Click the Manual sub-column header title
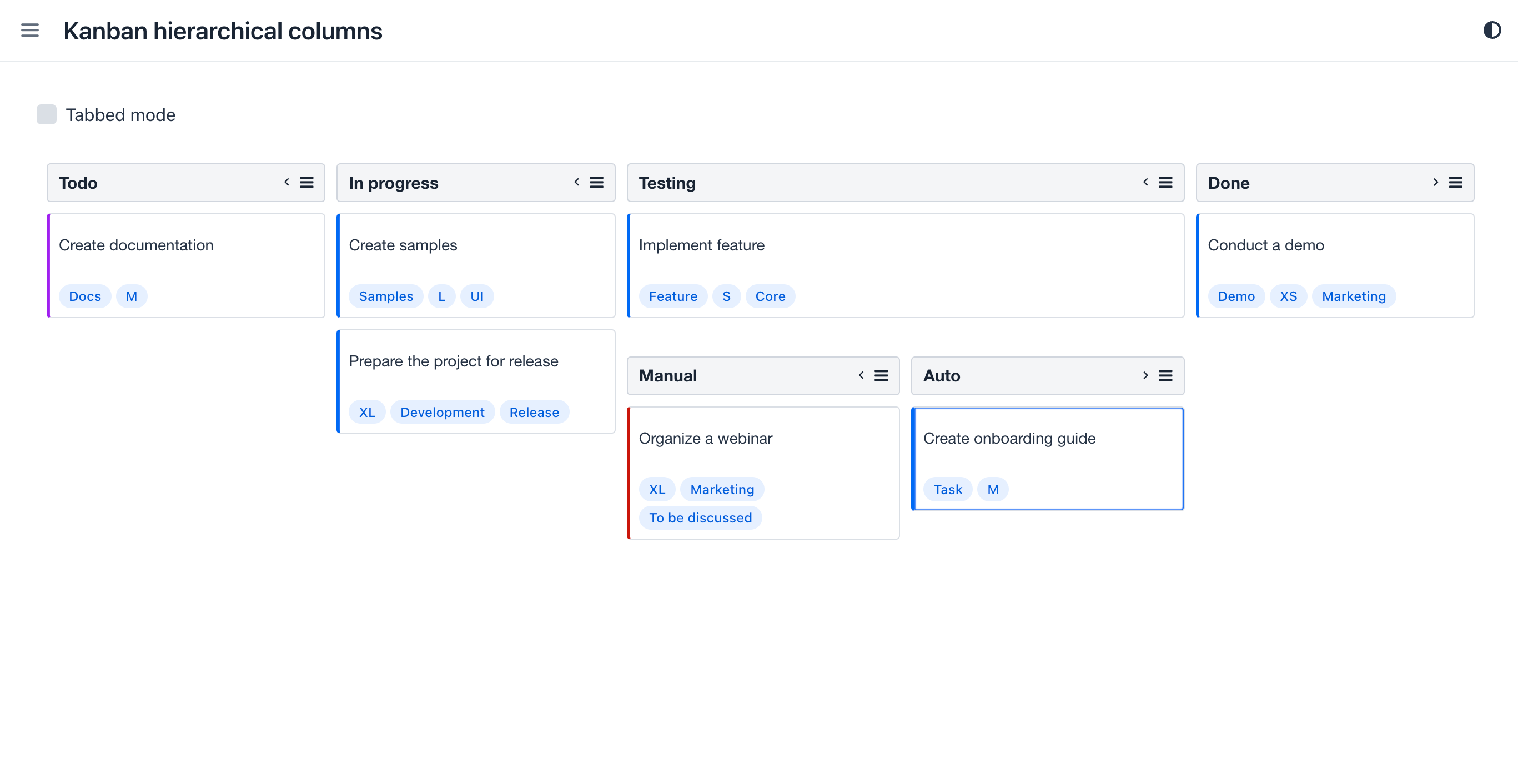Image resolution: width=1518 pixels, height=784 pixels. coord(667,375)
